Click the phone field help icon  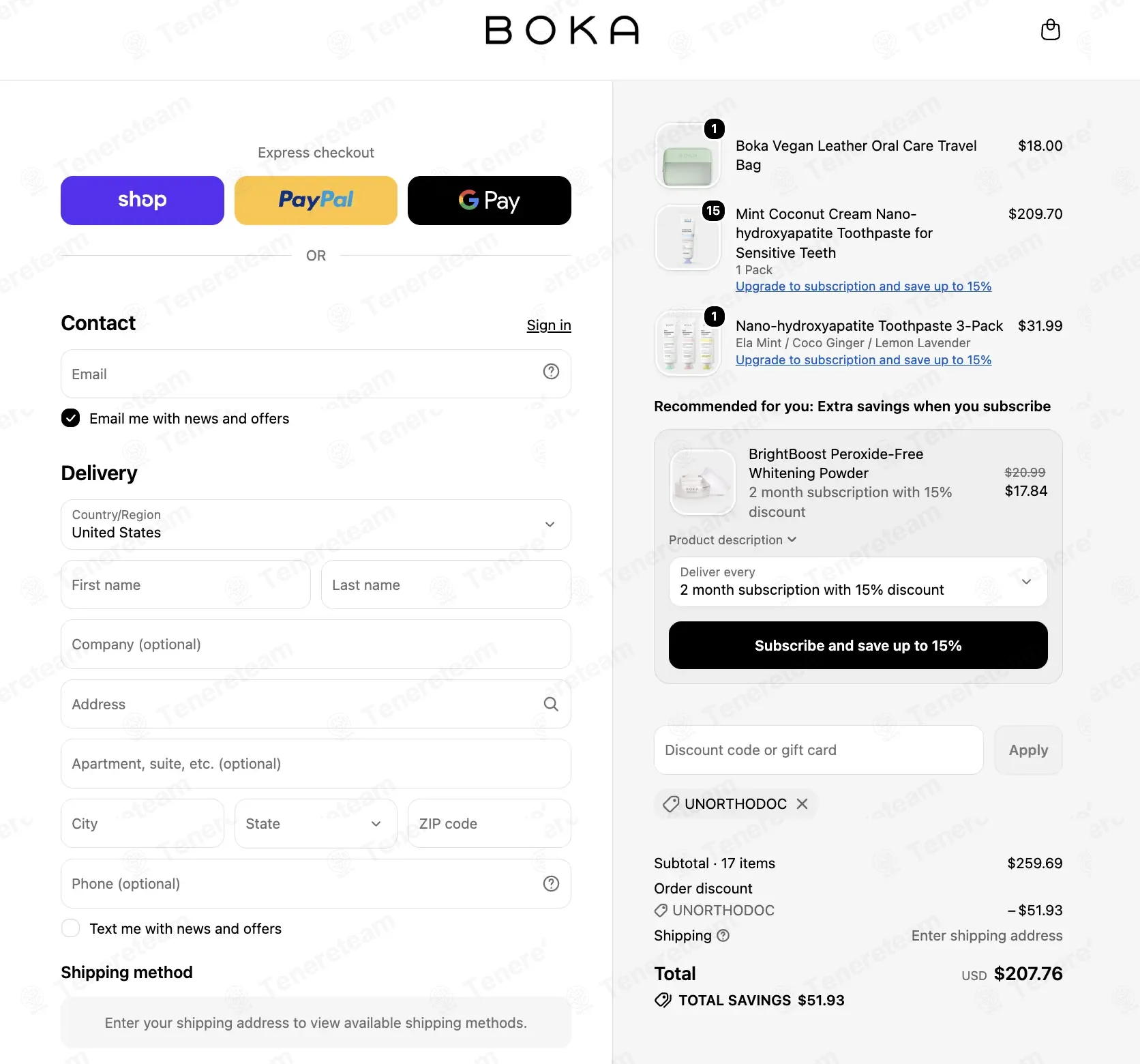click(551, 884)
